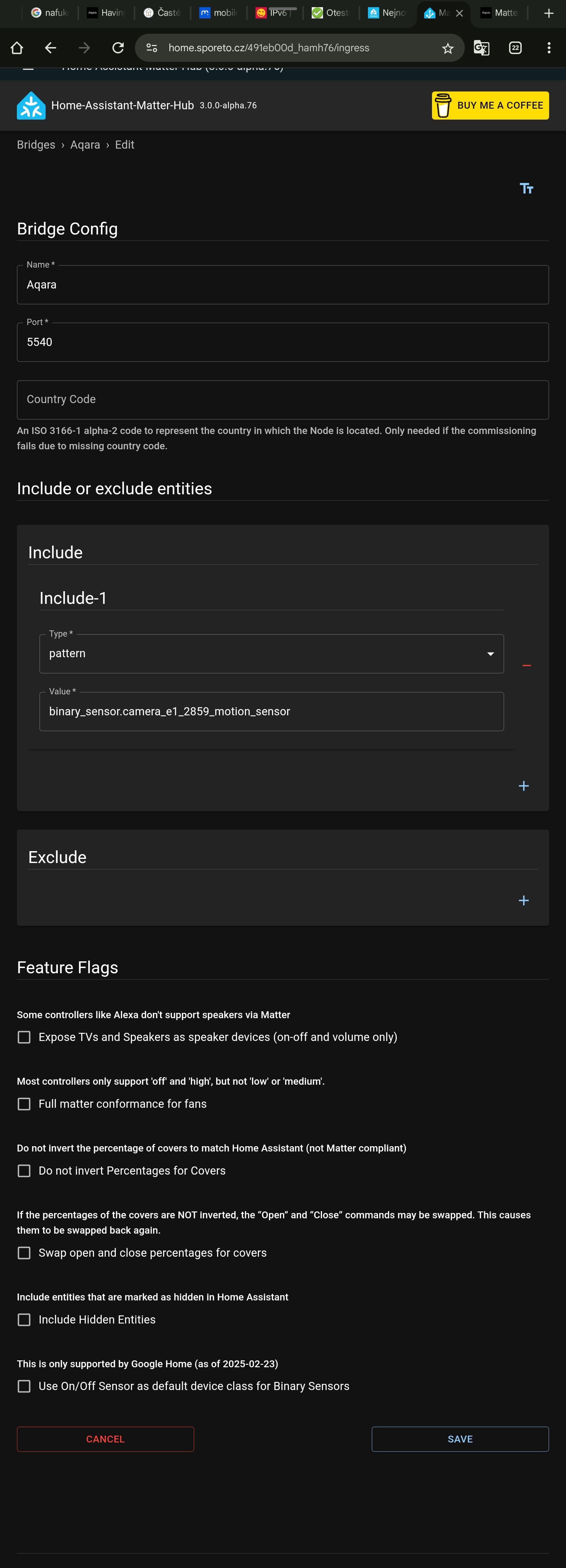Screen dimensions: 566x1568
Task: Enable Include Hidden Entities checkbox
Action: point(24,1320)
